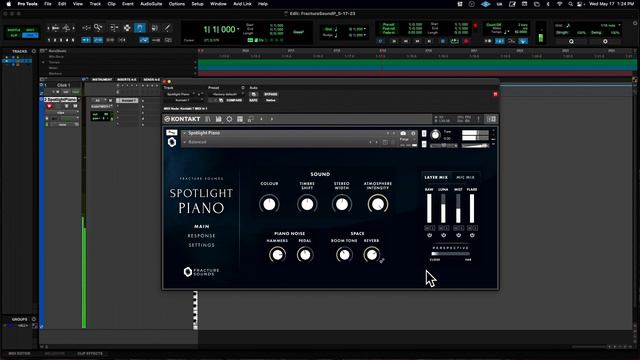This screenshot has height=360, width=640.
Task: Switch to LAYER MIX tab
Action: pyautogui.click(x=436, y=178)
